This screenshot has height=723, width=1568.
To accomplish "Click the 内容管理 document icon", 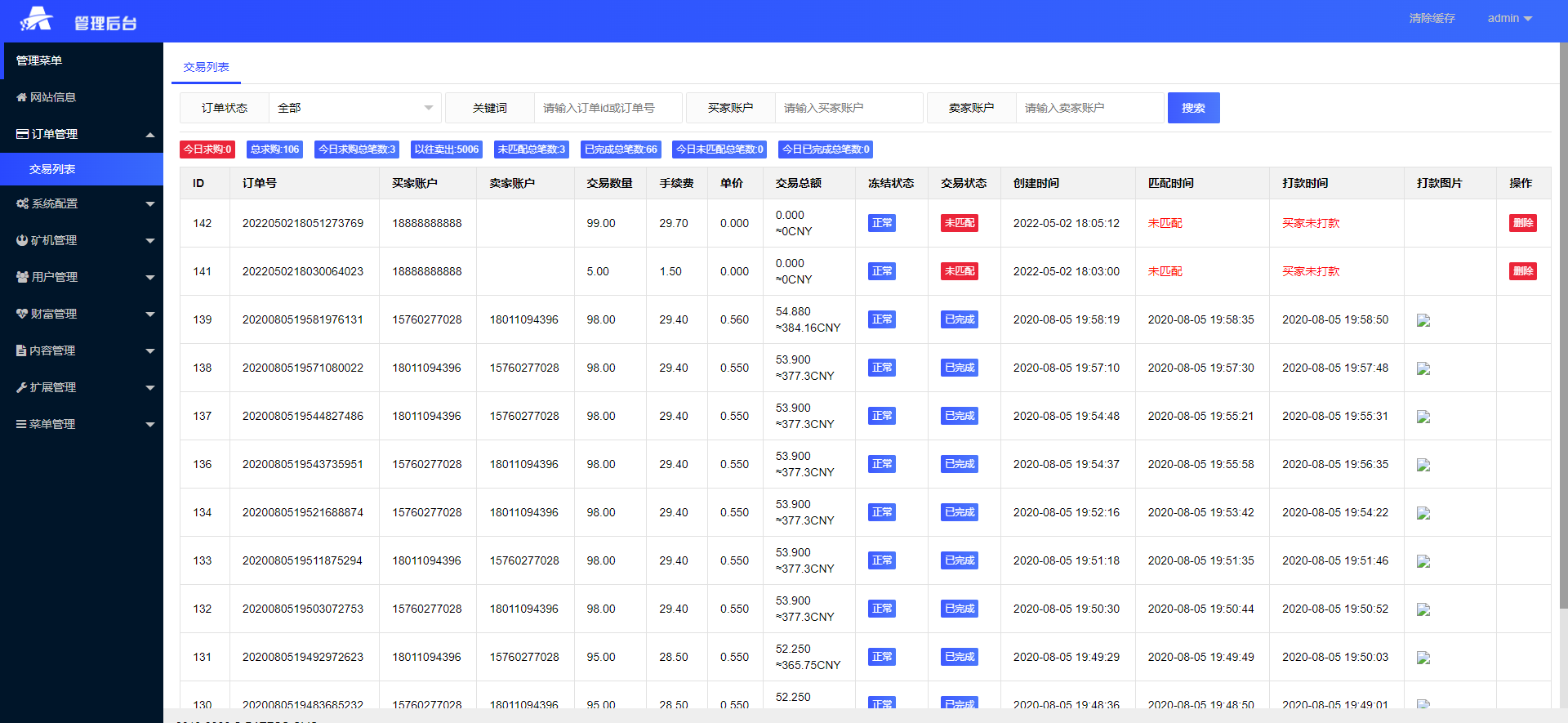I will coord(21,350).
